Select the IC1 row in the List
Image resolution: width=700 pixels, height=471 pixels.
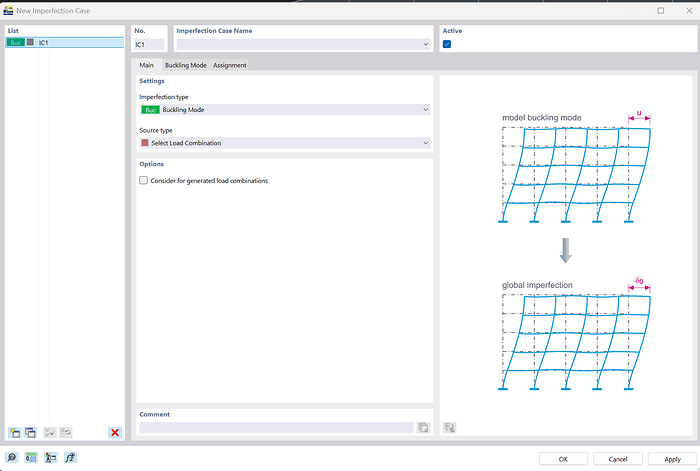[65, 42]
